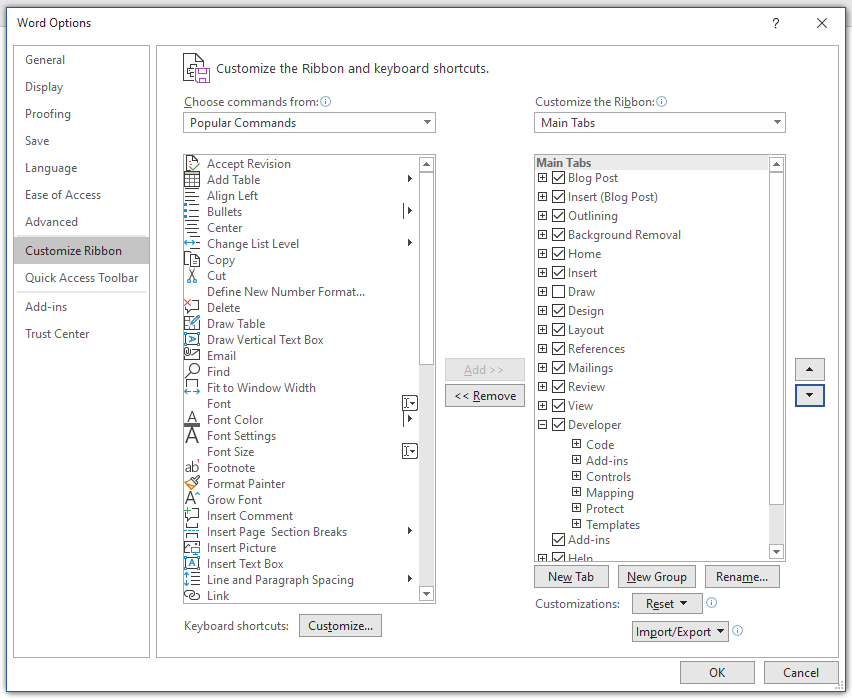Screen dimensions: 852x698
Task: Click the Fit to Window Width icon
Action: pyautogui.click(x=192, y=387)
